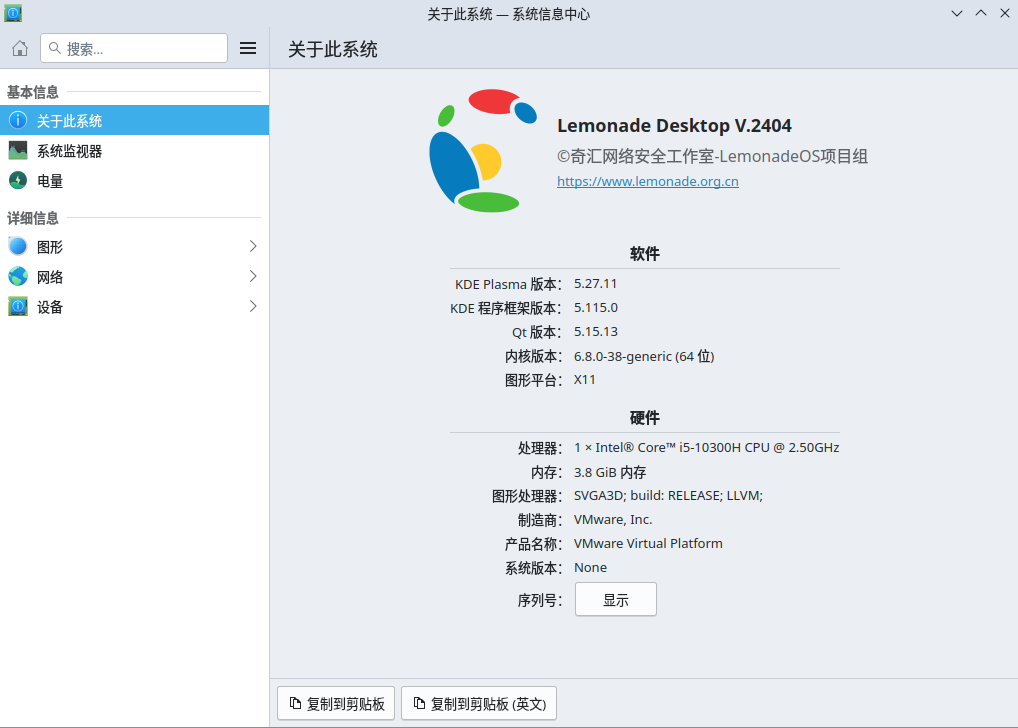
Task: Click the 详细信息 sidebar section label
Action: coord(32,218)
